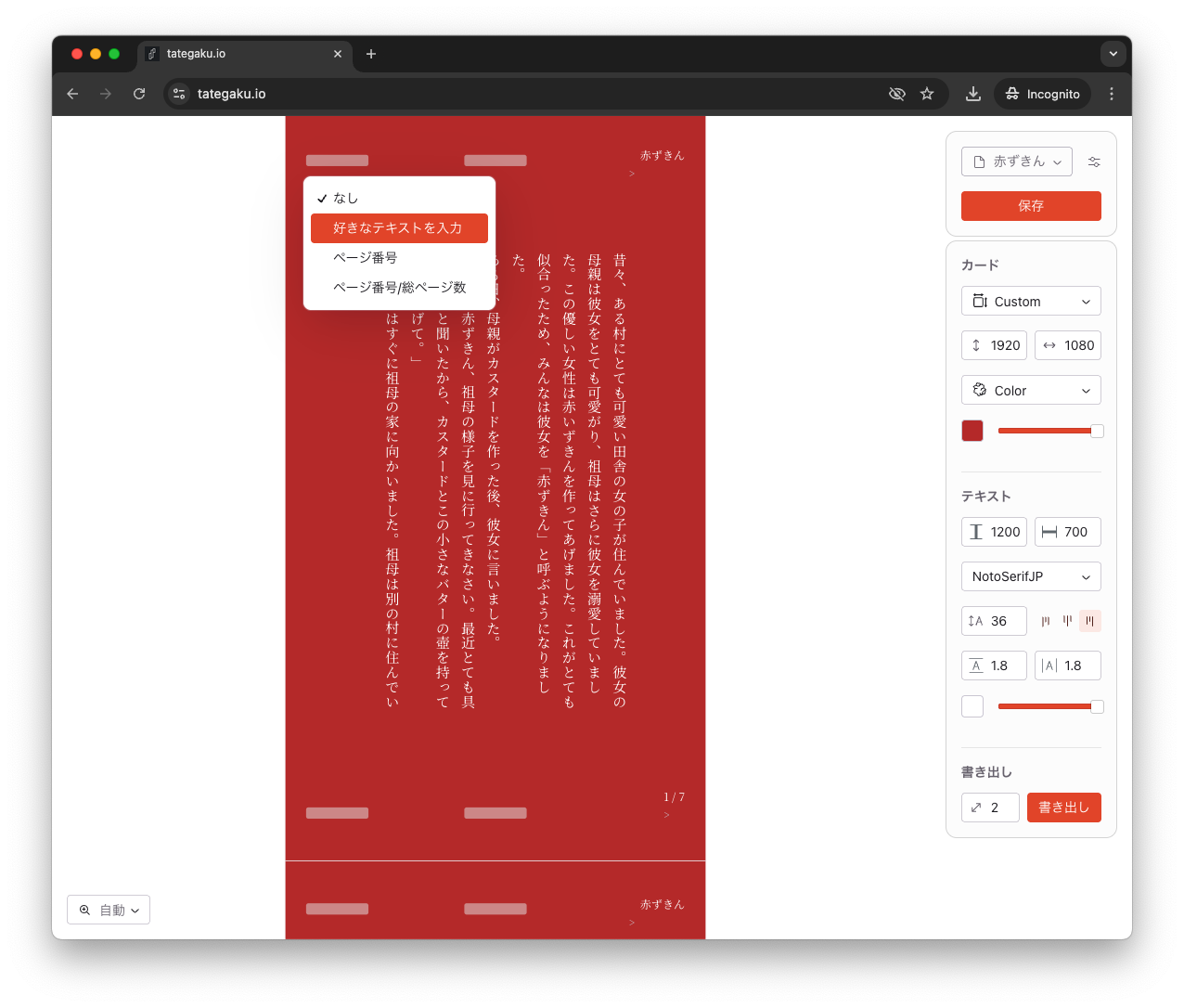Open the preset settings sliders icon
1184x1008 pixels.
(x=1094, y=161)
